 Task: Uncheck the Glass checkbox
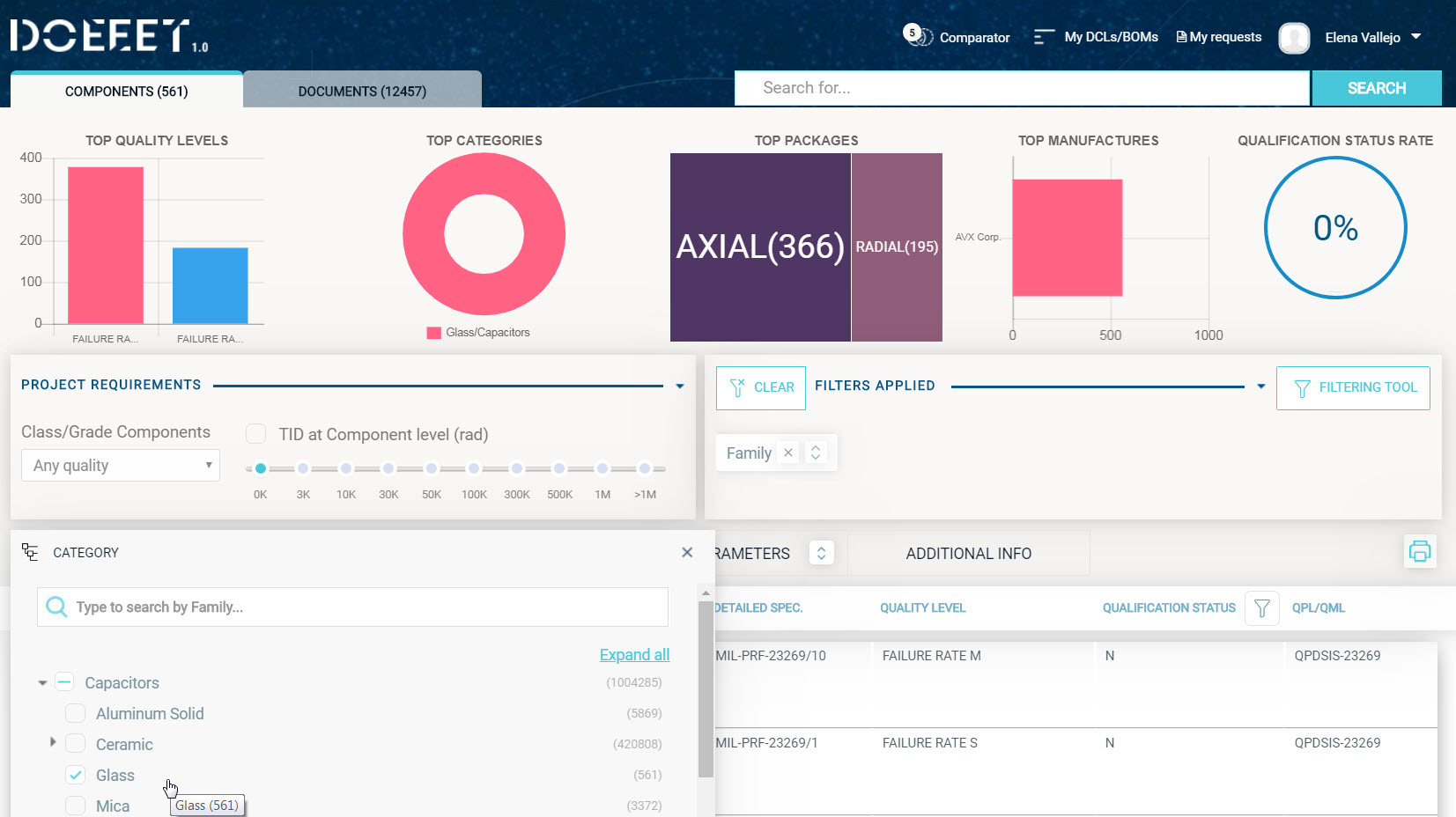76,775
